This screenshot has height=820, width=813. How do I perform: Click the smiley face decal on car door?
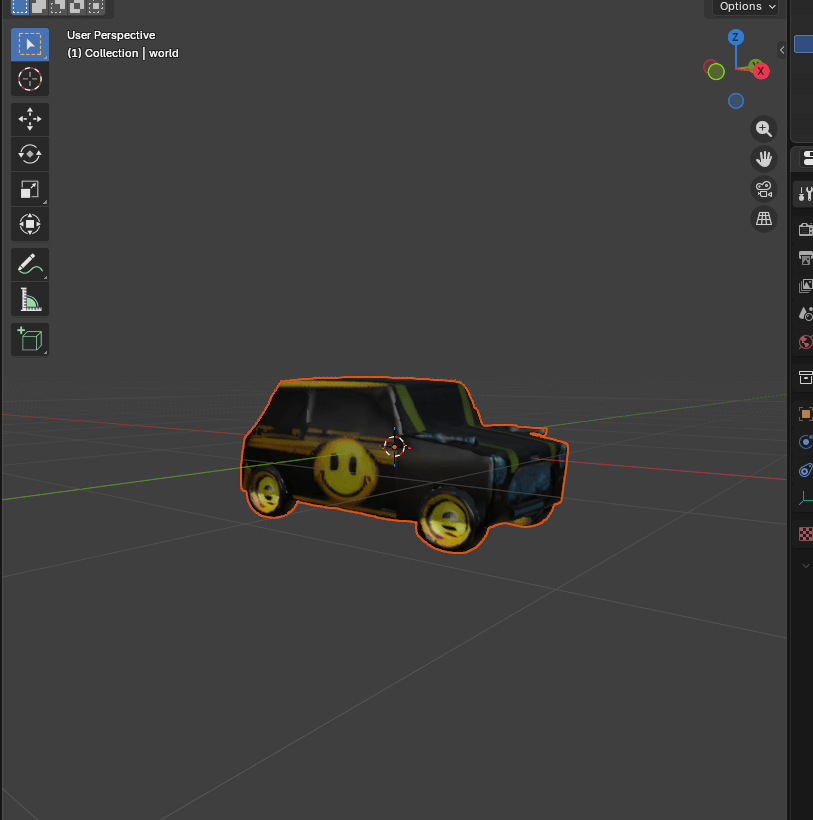pyautogui.click(x=345, y=469)
